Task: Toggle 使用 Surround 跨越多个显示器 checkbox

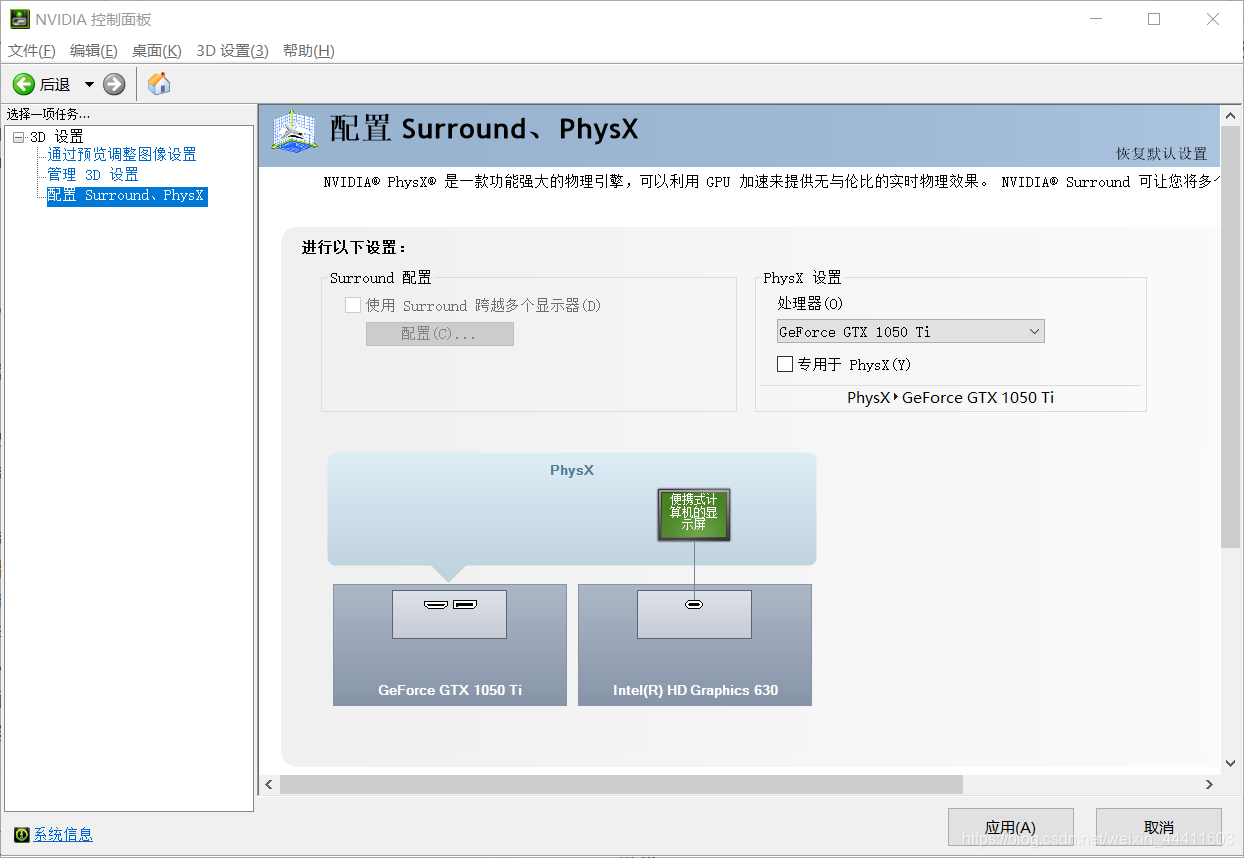Action: click(x=353, y=306)
